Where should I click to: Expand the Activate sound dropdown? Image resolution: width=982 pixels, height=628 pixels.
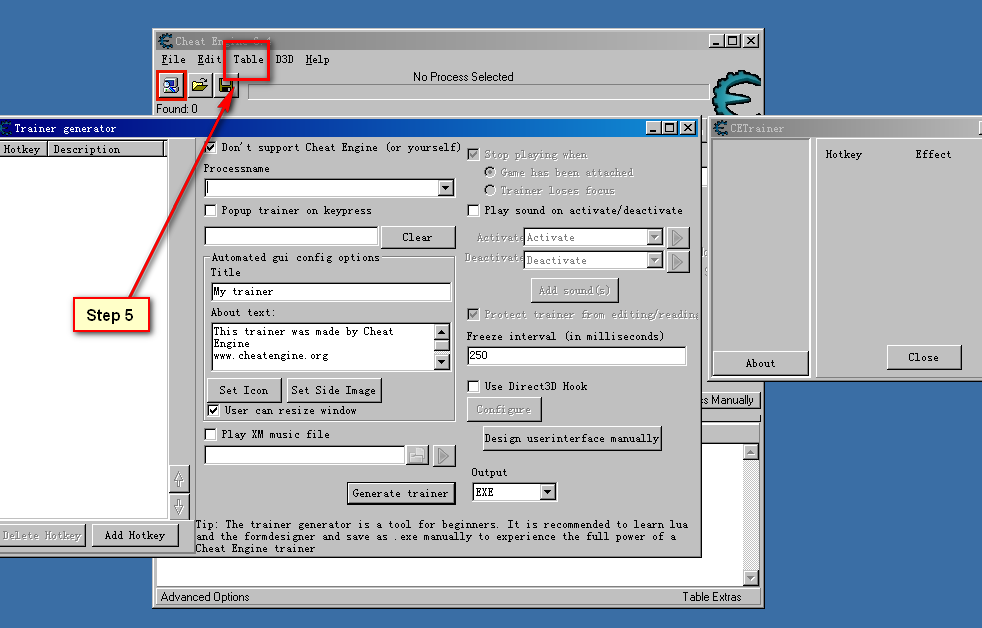coord(654,237)
